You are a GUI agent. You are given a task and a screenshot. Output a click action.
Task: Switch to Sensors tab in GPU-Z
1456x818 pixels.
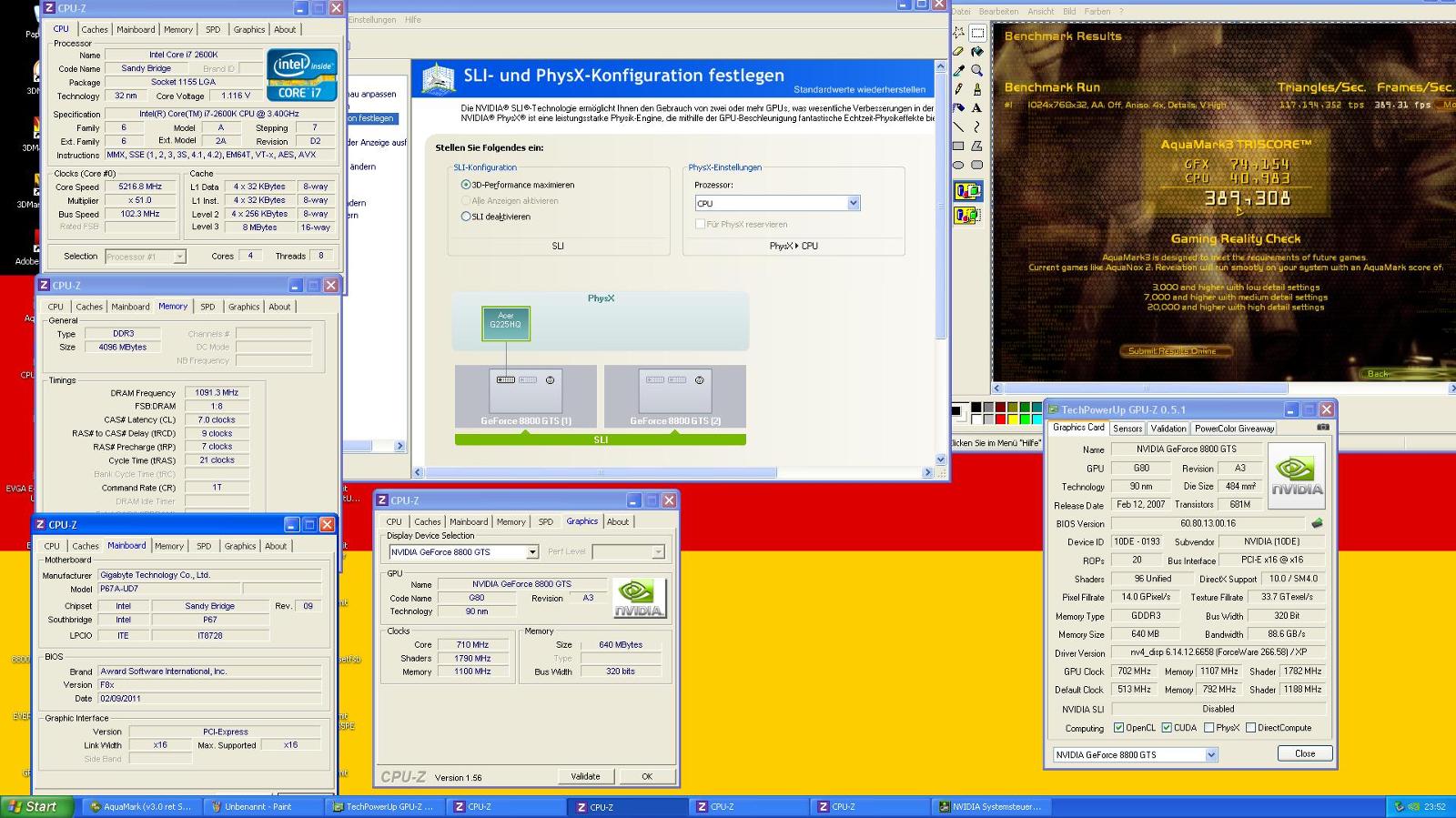pyautogui.click(x=1127, y=429)
